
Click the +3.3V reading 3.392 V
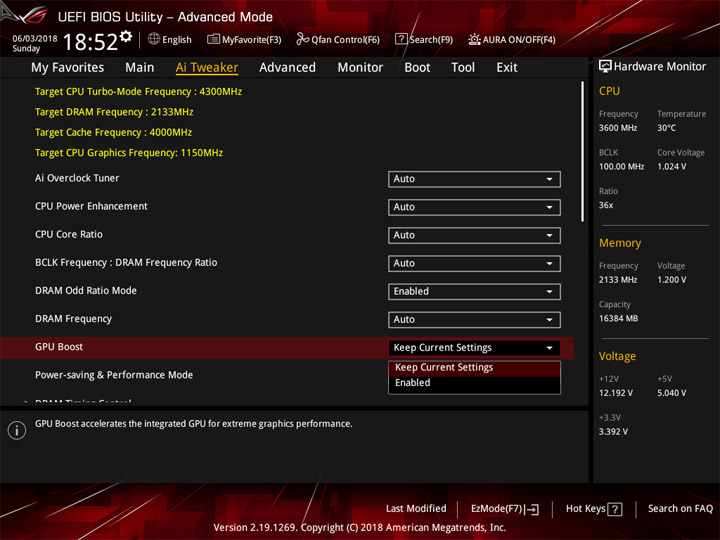coord(613,432)
